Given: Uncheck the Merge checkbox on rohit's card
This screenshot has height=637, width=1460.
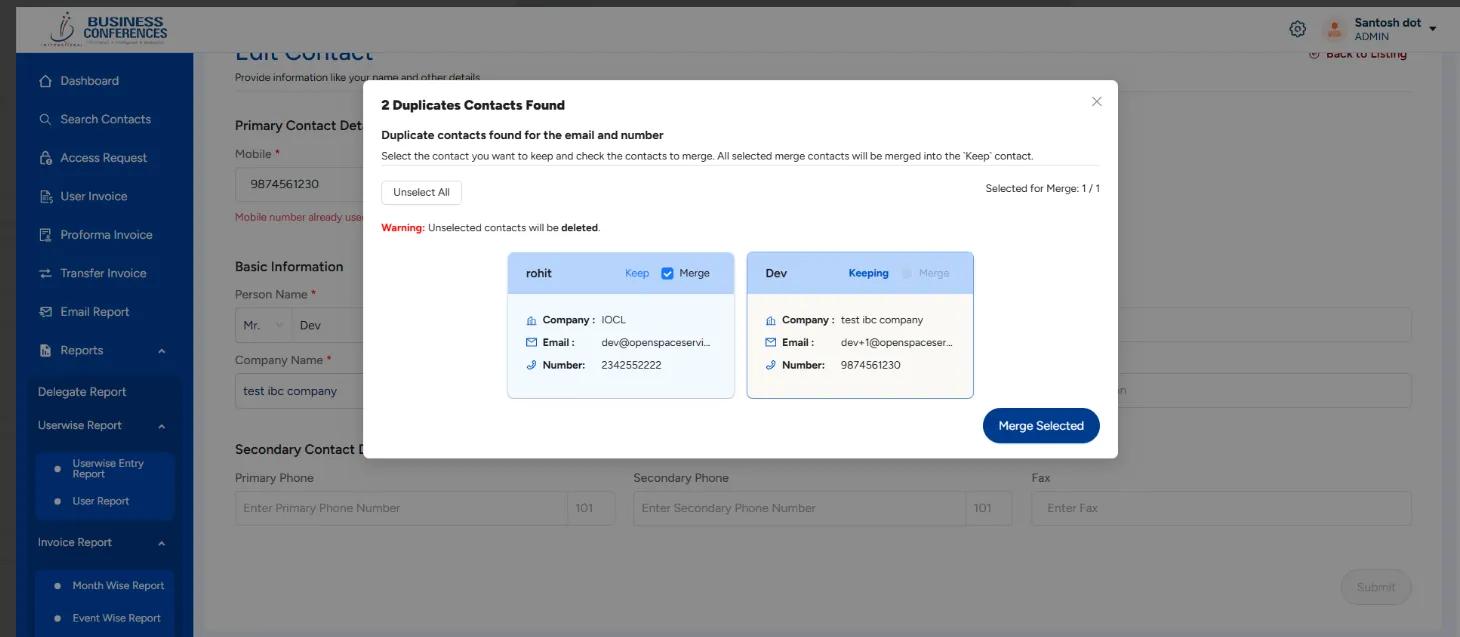Looking at the screenshot, I should (667, 272).
